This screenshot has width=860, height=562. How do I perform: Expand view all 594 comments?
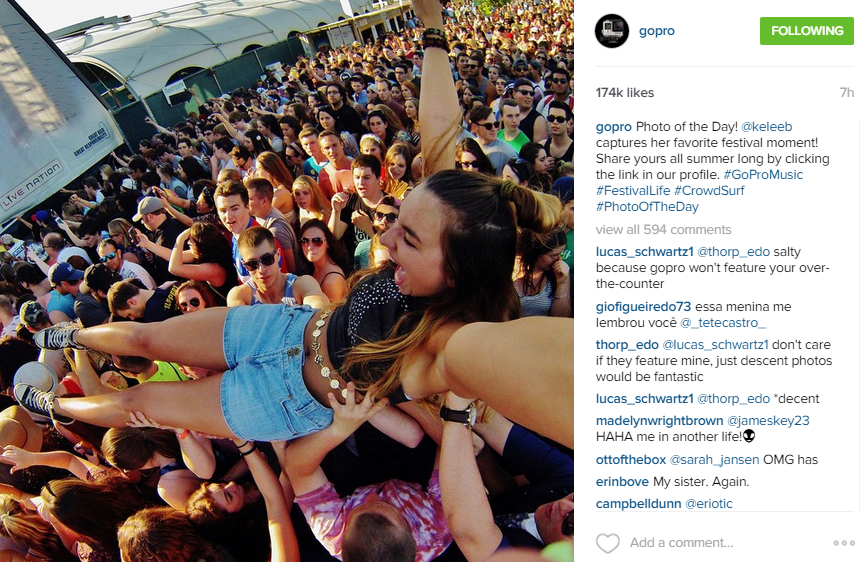pyautogui.click(x=664, y=229)
